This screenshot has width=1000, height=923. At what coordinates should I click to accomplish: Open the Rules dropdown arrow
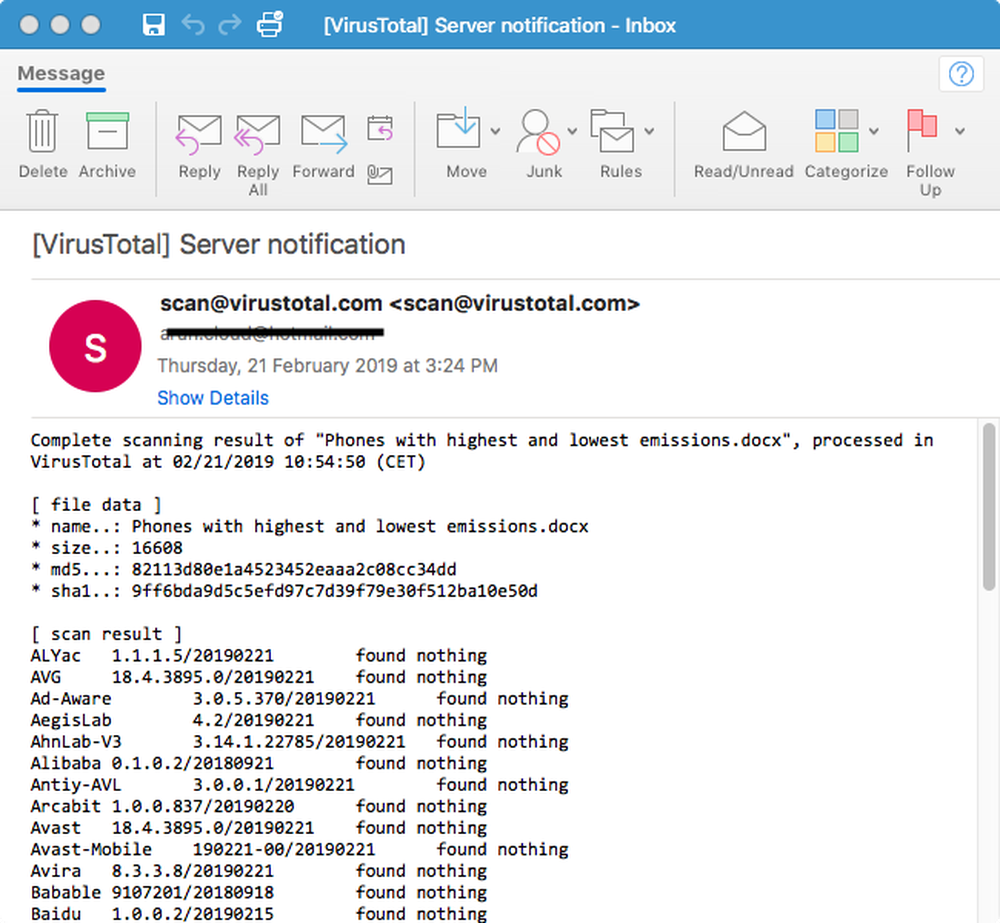pyautogui.click(x=649, y=131)
